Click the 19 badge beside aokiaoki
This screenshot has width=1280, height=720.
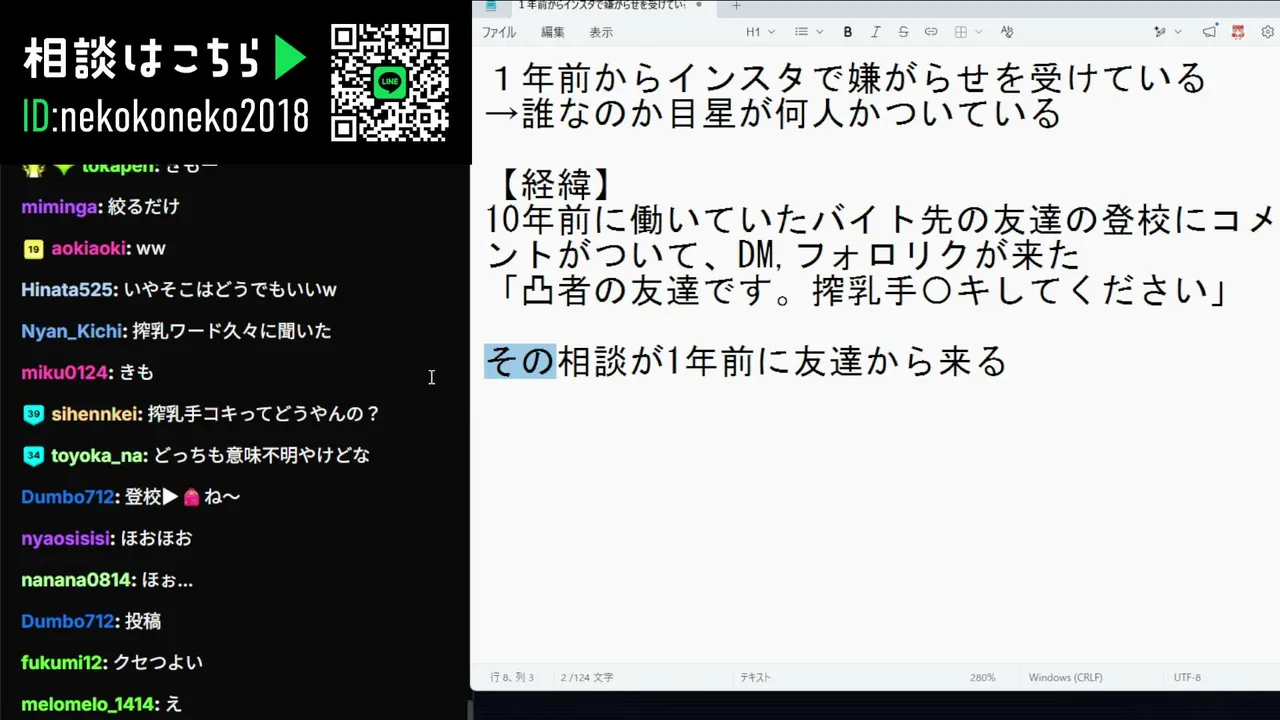(33, 249)
